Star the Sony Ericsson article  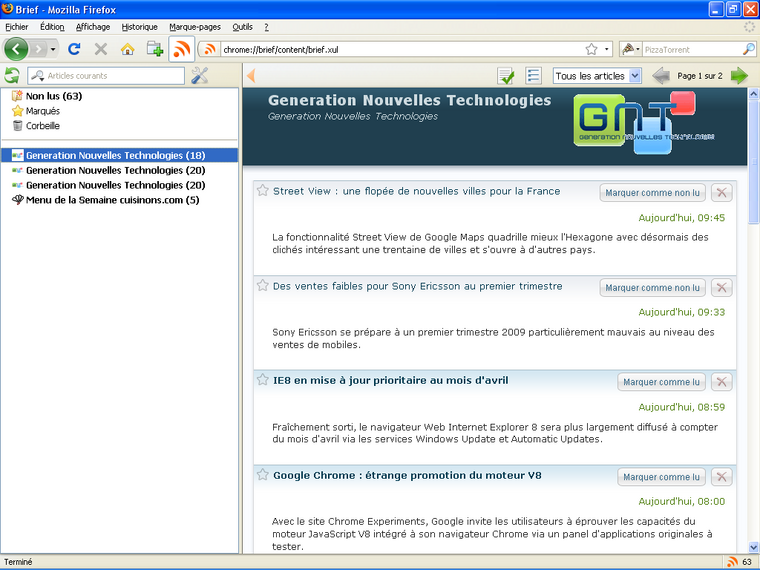(x=263, y=285)
